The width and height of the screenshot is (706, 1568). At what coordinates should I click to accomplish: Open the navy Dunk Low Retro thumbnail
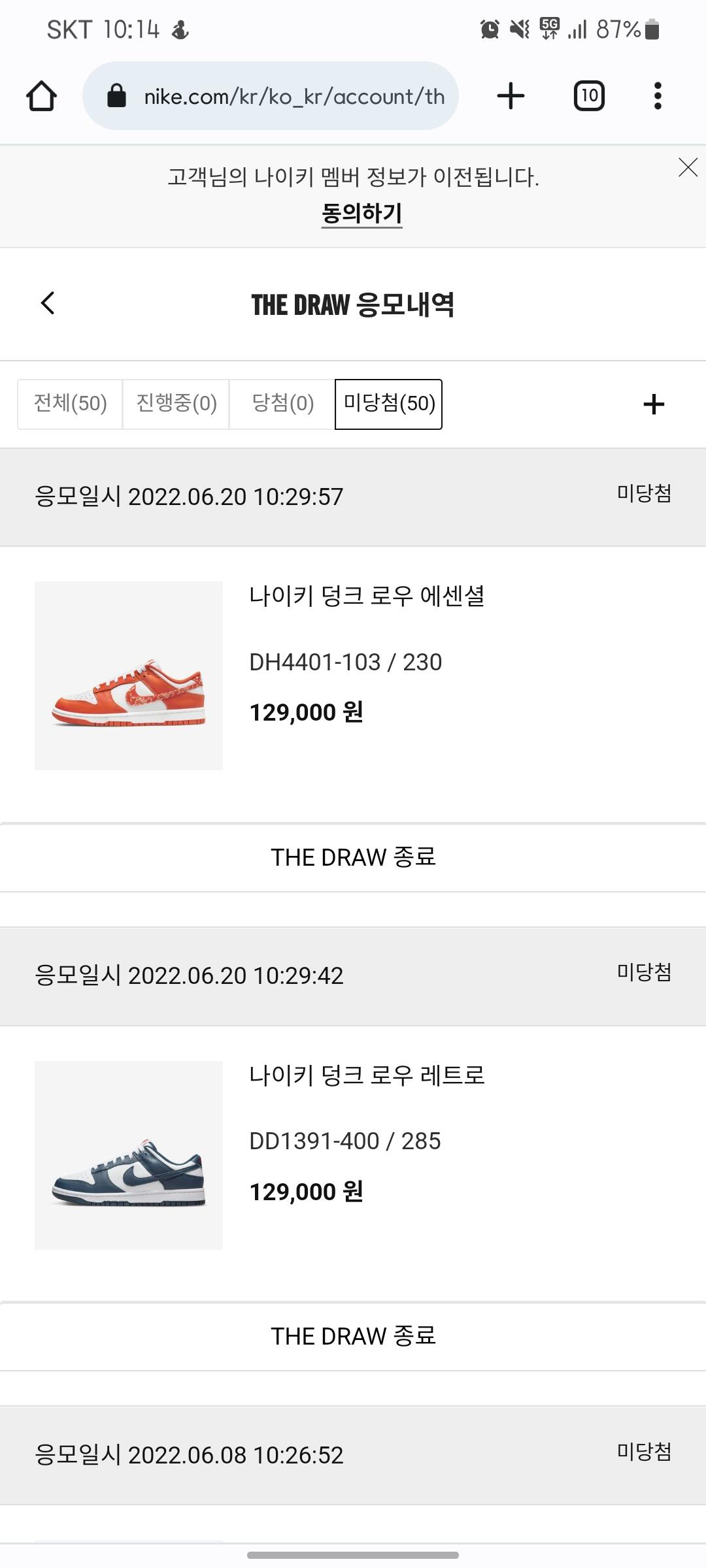point(129,1155)
